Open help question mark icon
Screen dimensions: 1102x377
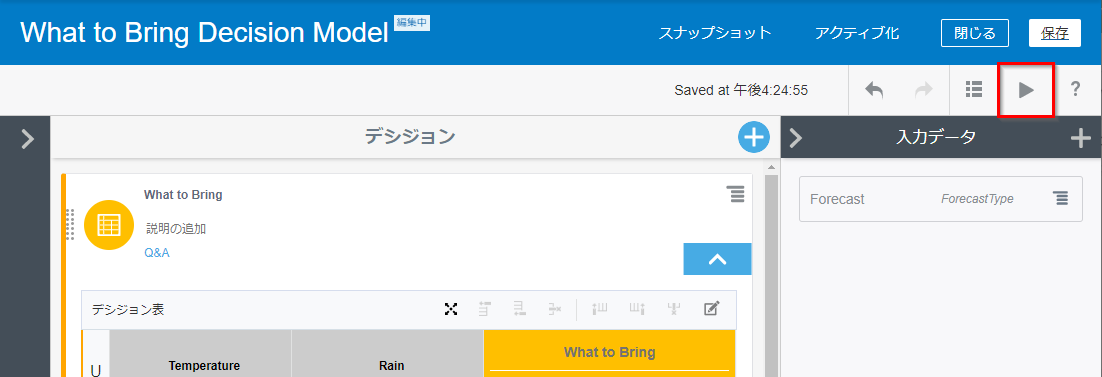pyautogui.click(x=1075, y=89)
